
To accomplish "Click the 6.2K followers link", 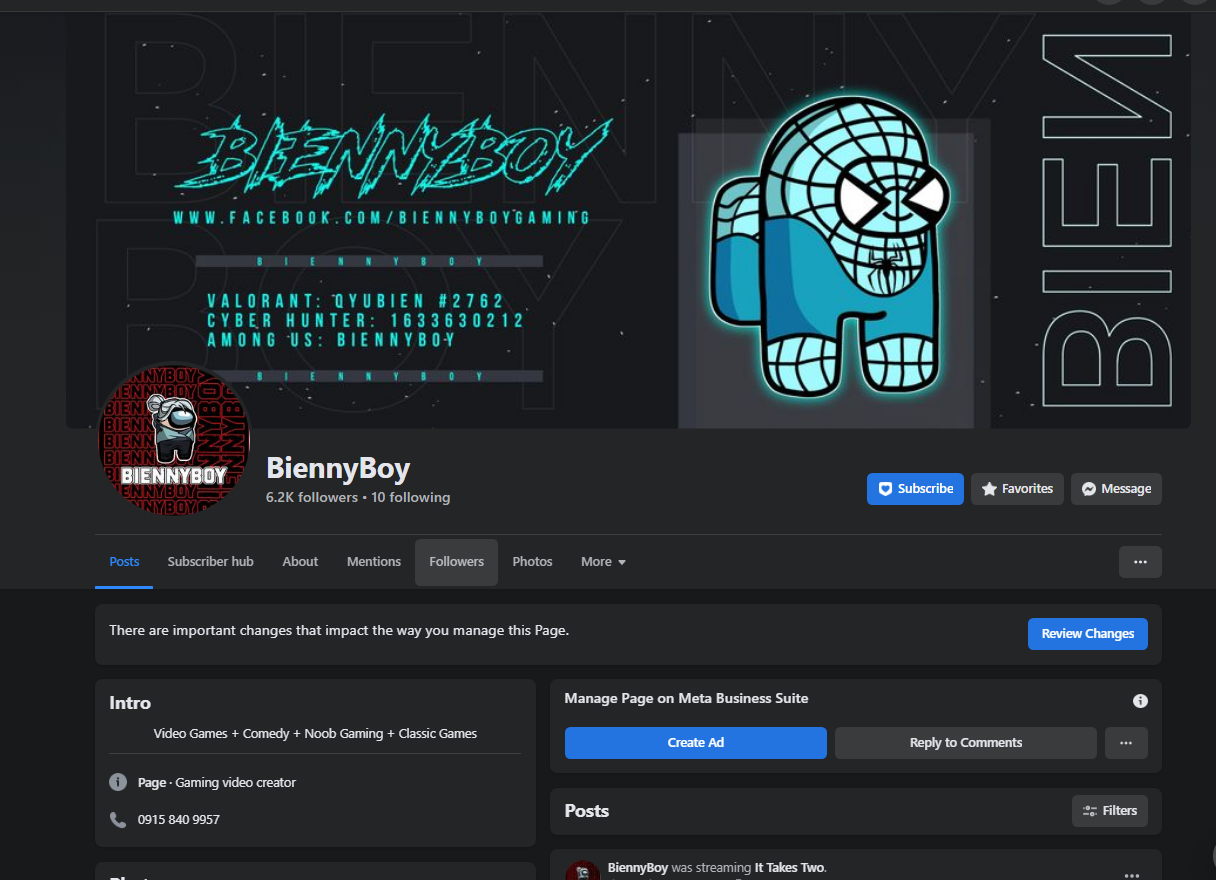I will 312,497.
